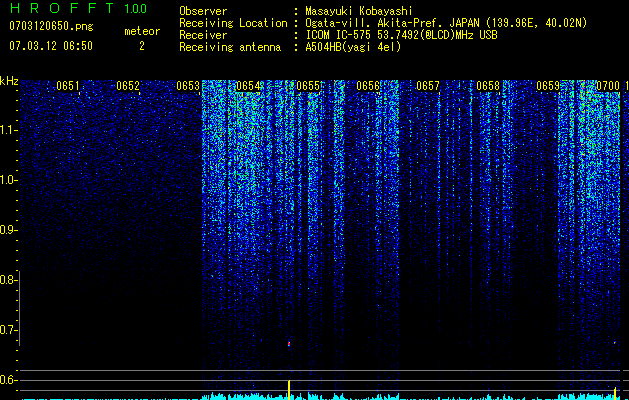This screenshot has width=629, height=400.
Task: Click the red meteor echo dot near 0655
Action: pos(289,344)
